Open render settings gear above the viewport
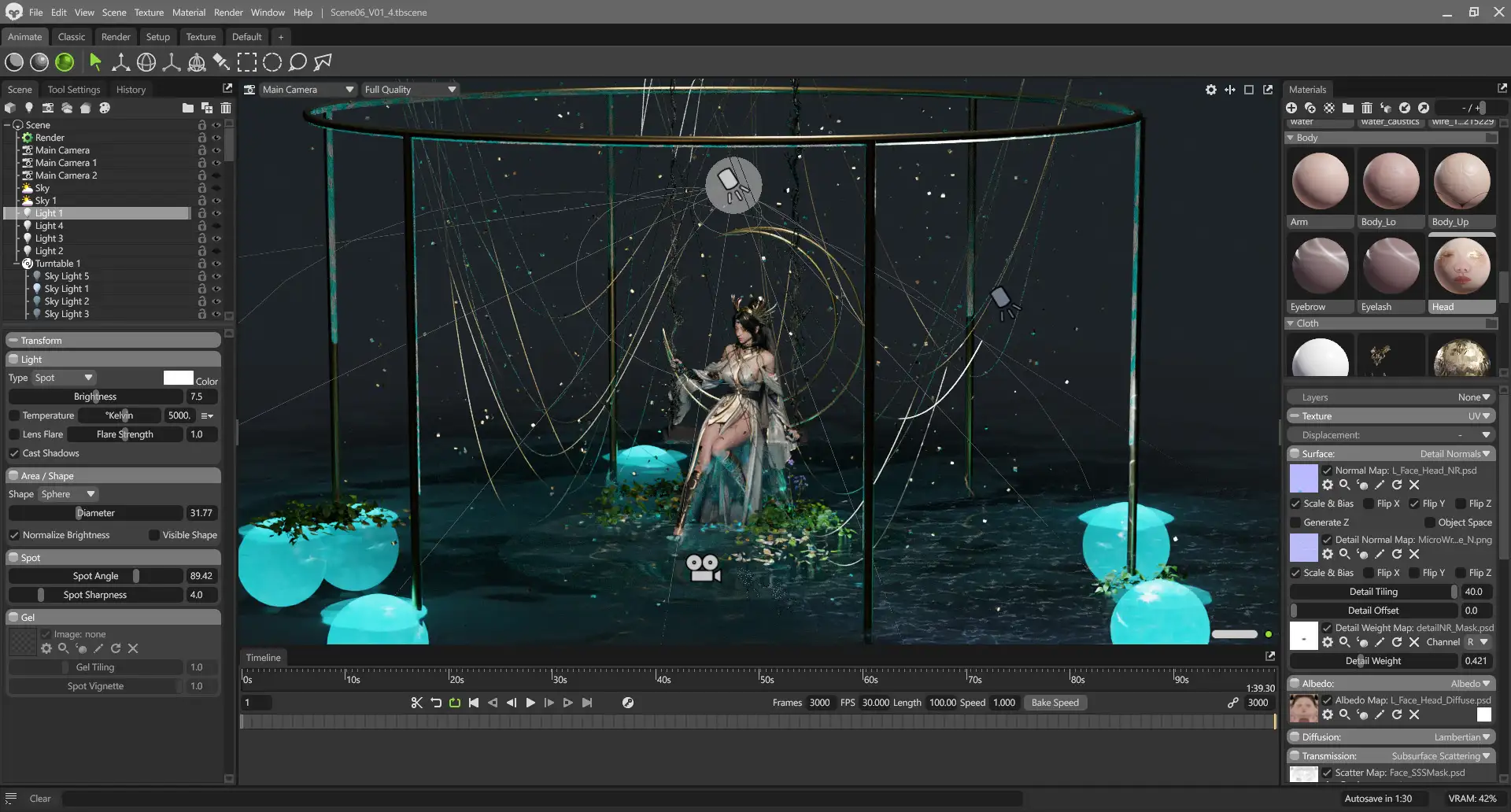Image resolution: width=1511 pixels, height=812 pixels. point(1211,89)
